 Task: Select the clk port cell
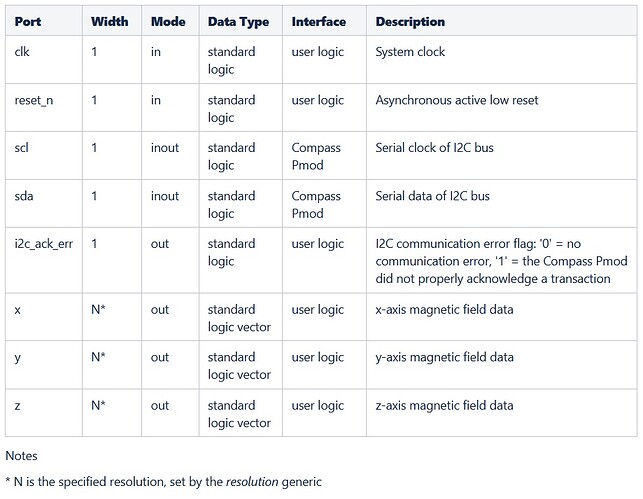[22, 52]
